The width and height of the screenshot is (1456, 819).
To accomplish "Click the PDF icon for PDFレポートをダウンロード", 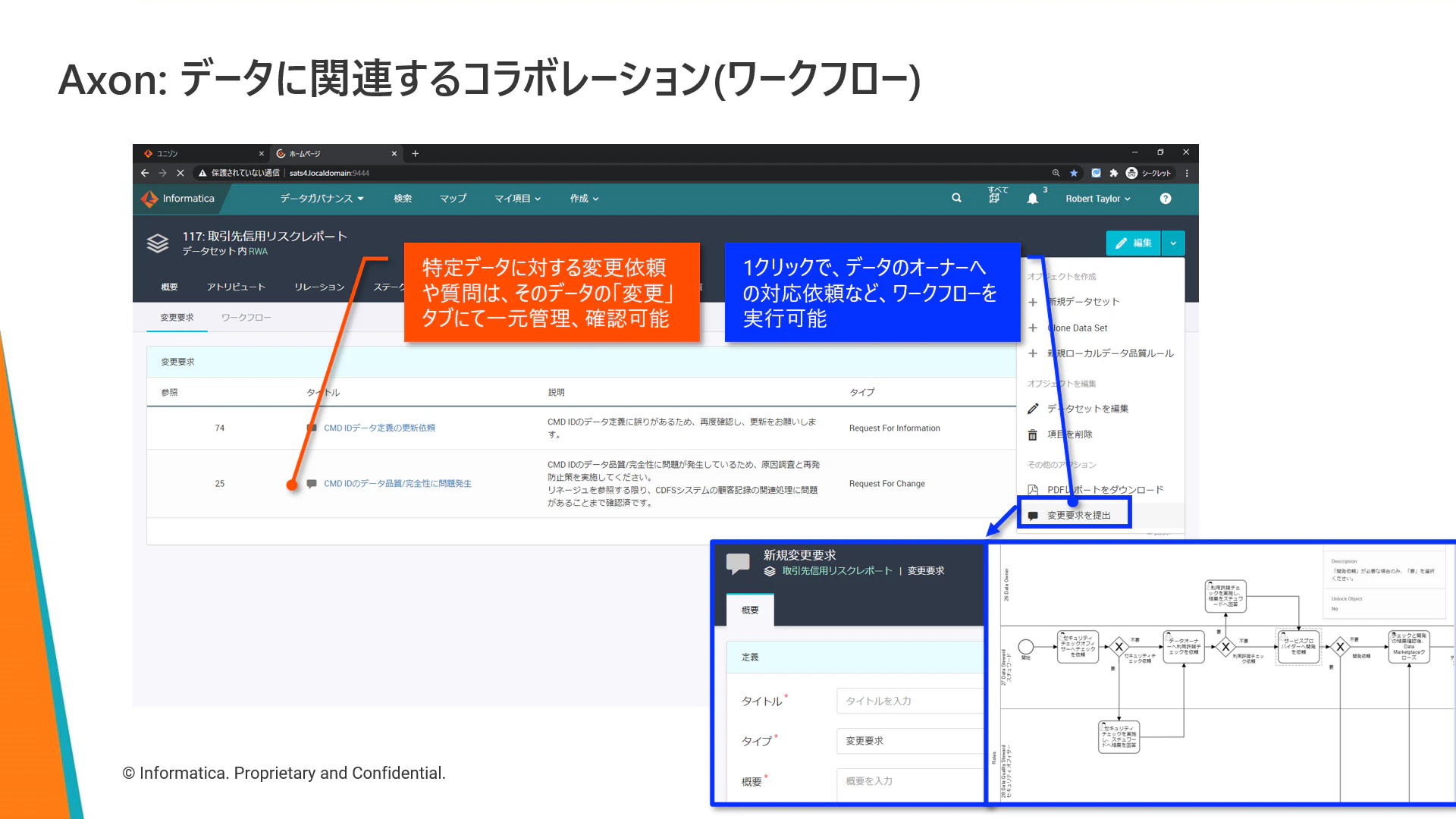I will (x=1032, y=490).
